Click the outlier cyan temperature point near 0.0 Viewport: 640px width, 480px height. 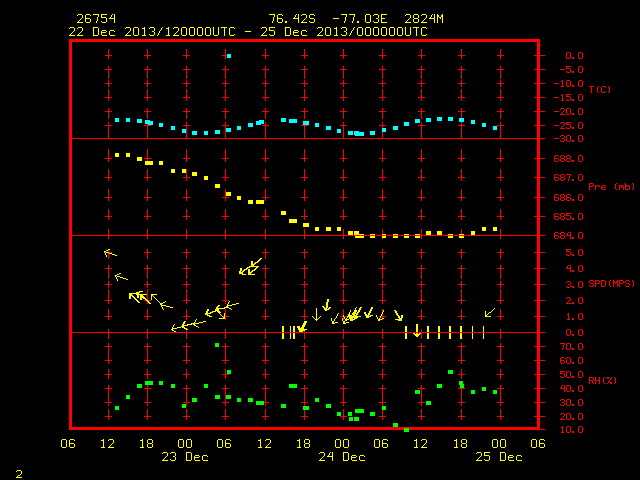[x=229, y=56]
